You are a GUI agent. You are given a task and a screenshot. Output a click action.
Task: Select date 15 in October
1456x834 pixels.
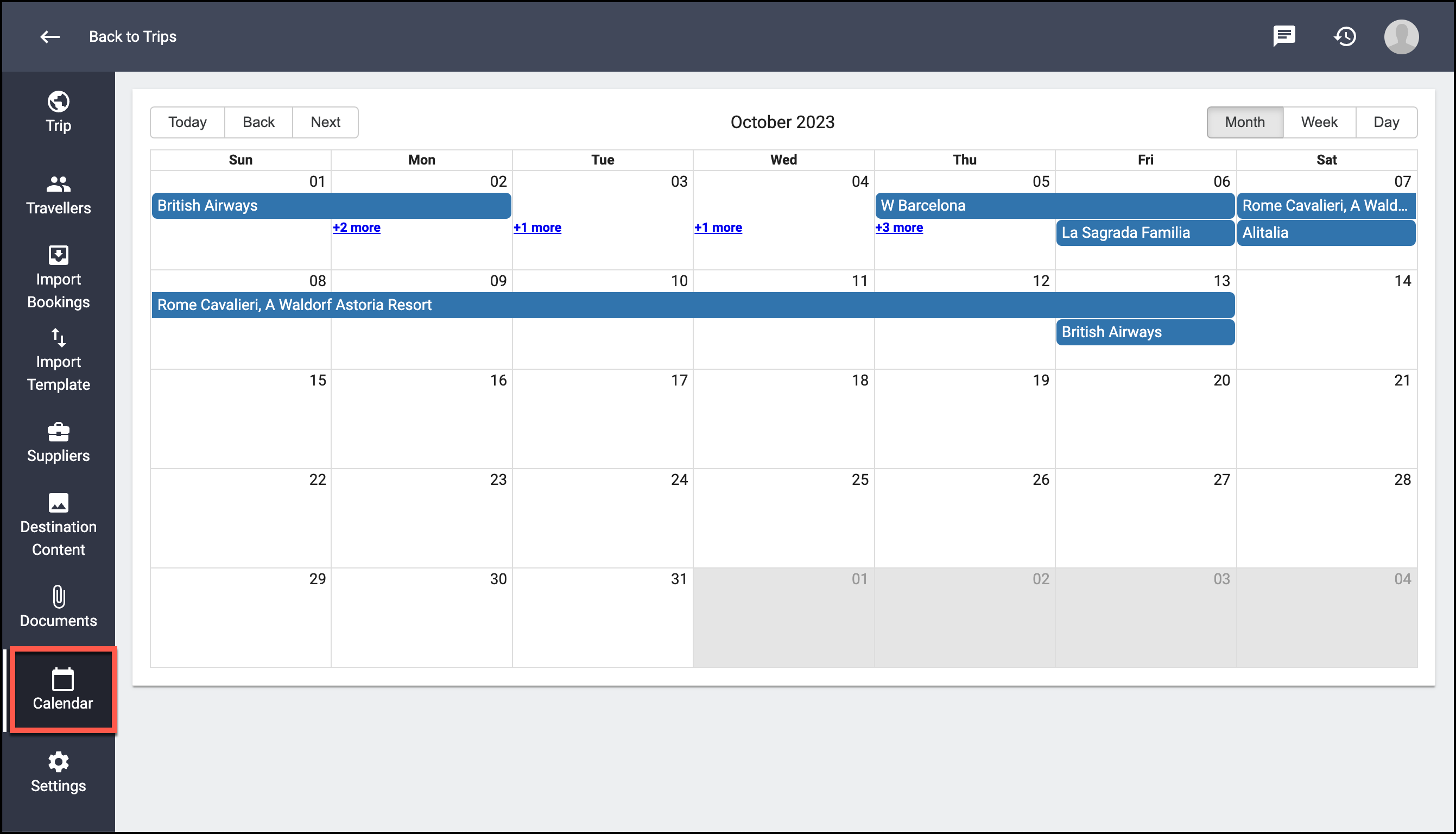tap(317, 380)
